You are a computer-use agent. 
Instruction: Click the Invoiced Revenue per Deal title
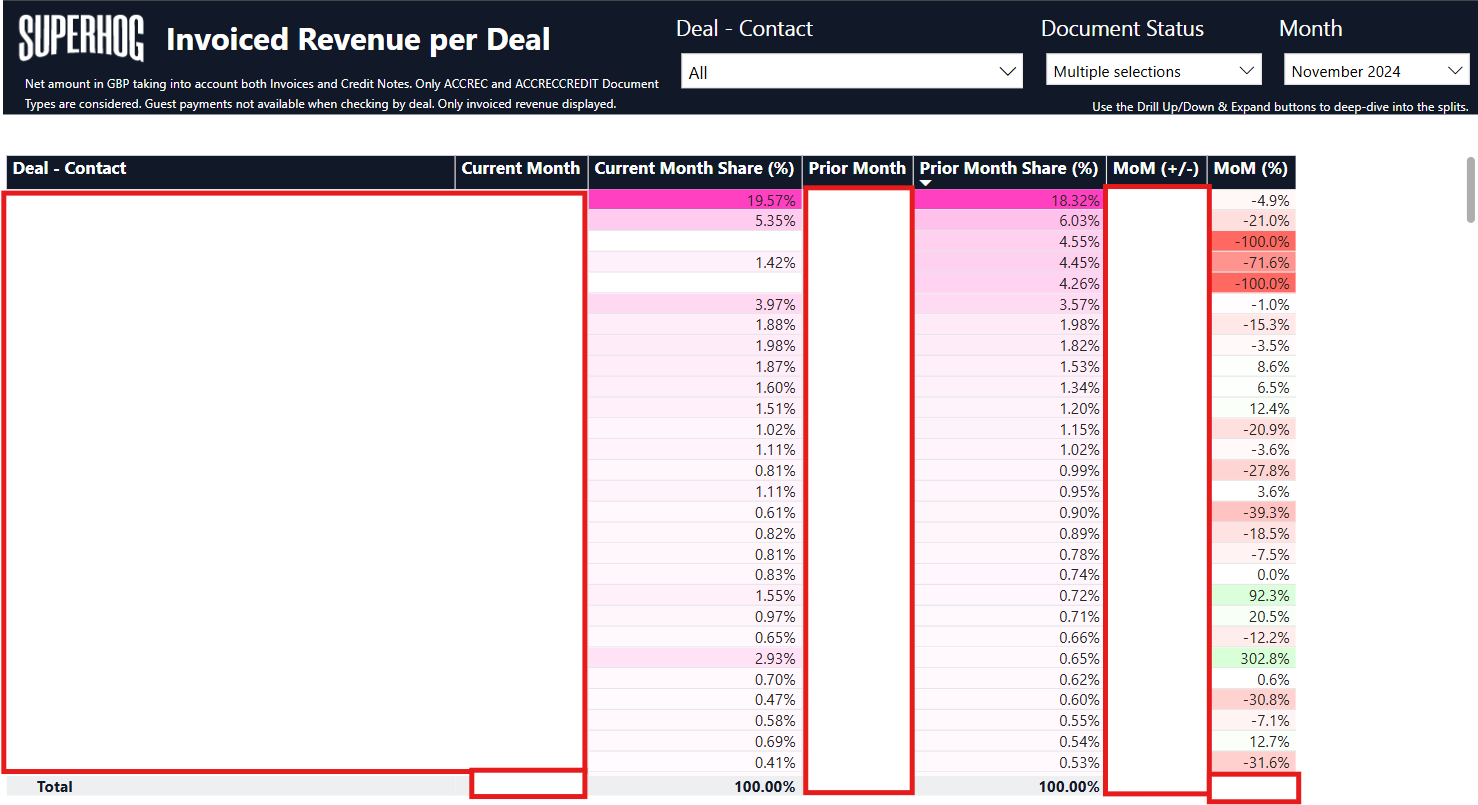(x=358, y=40)
